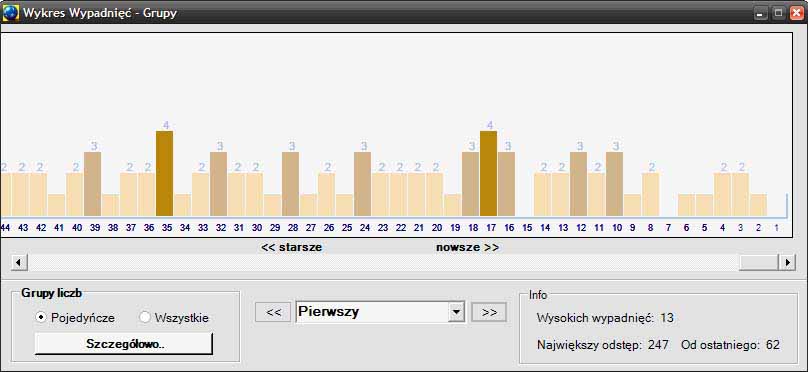Click the 'Największy odstęp: 247' text

pyautogui.click(x=602, y=345)
